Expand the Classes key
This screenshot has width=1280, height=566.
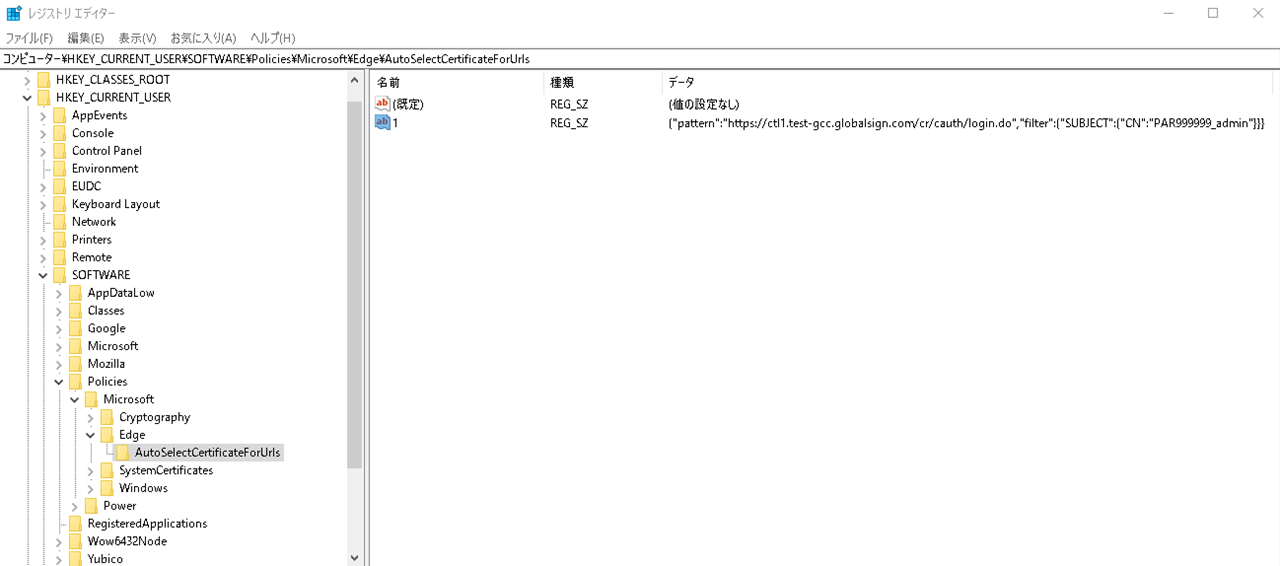click(59, 311)
